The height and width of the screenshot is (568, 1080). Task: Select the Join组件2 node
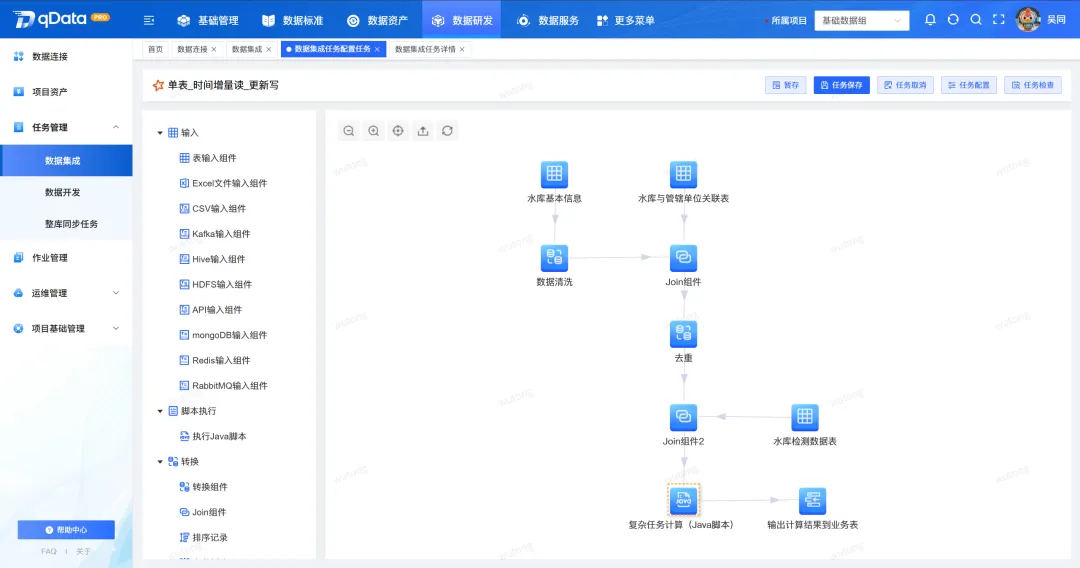683,417
